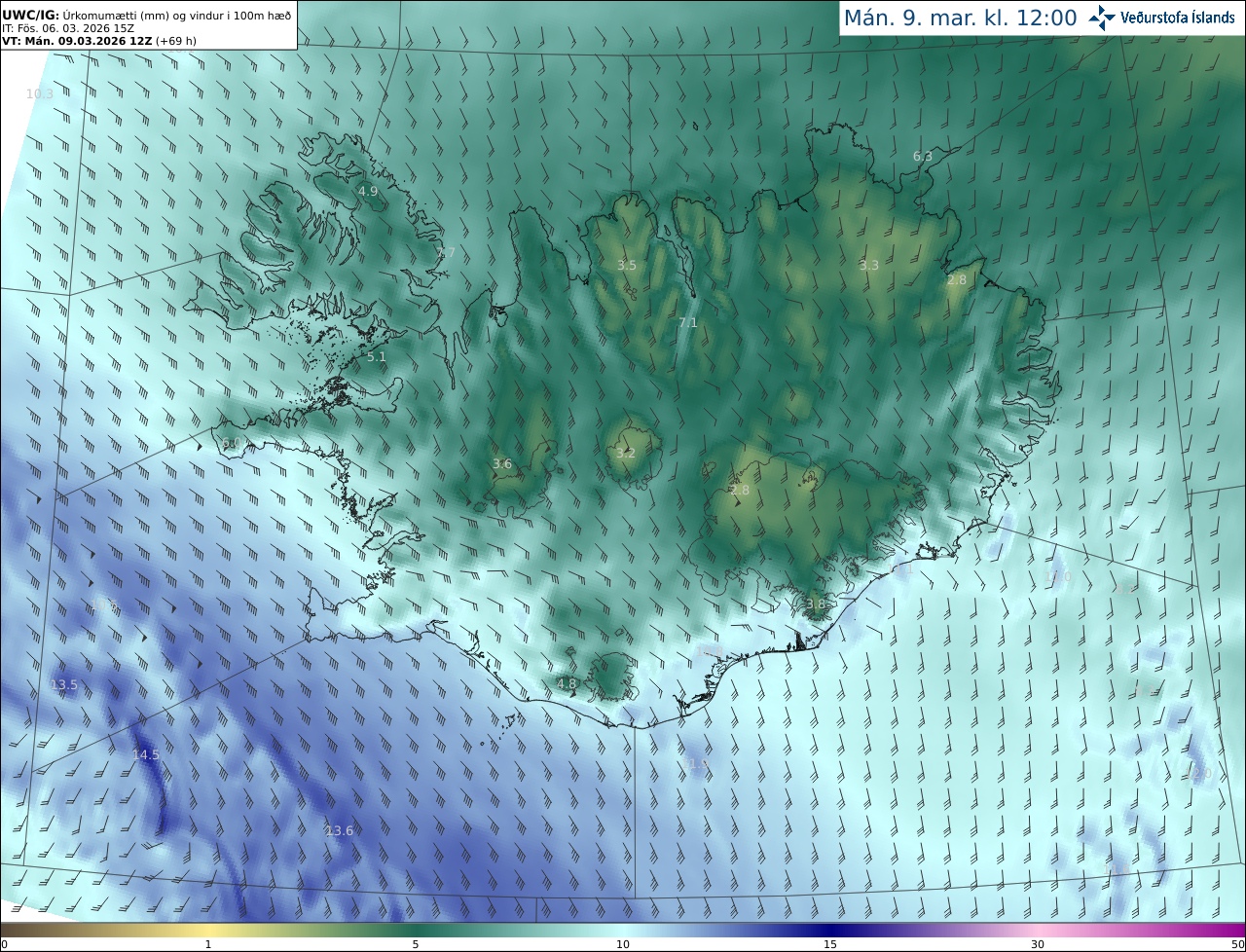
Task: Click the 2.8 label above the 3.8 value
Action: pyautogui.click(x=740, y=490)
